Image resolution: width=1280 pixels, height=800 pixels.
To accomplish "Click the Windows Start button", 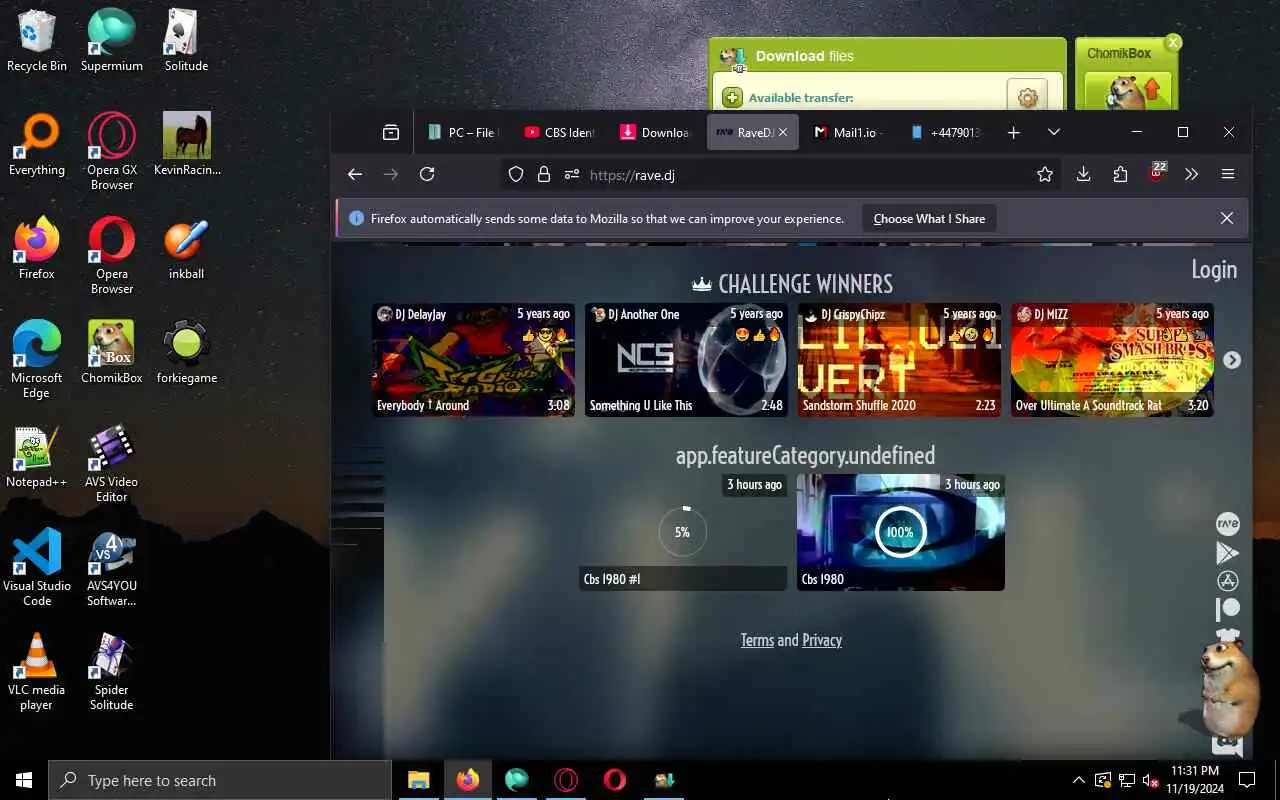I will (x=24, y=780).
